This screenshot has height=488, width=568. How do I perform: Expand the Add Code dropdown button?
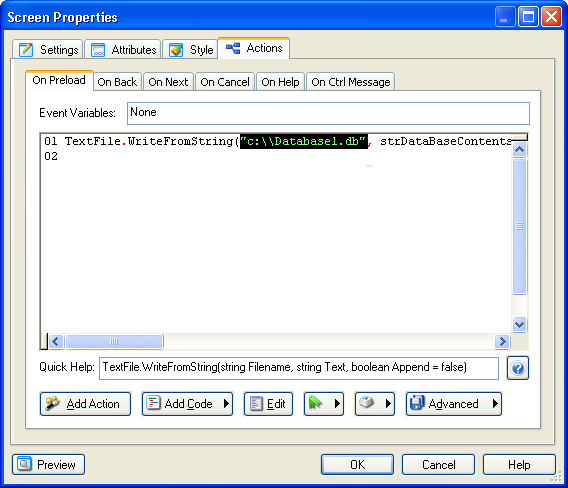[187, 404]
